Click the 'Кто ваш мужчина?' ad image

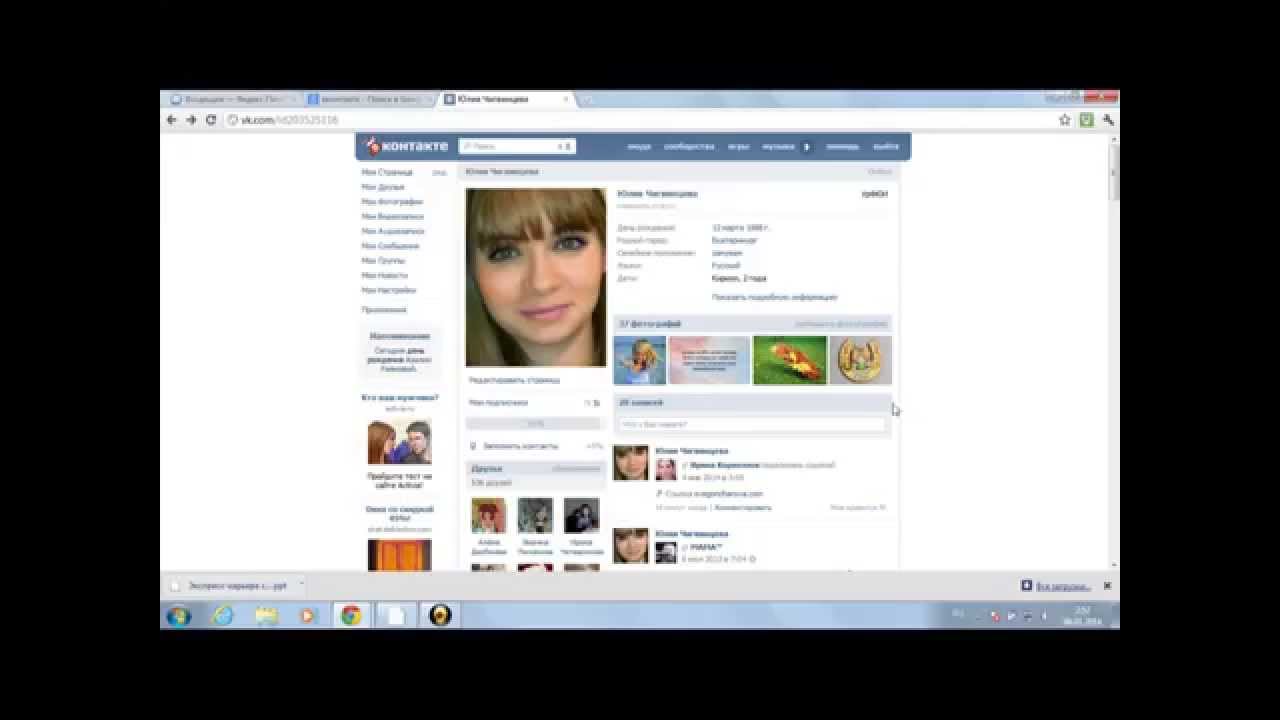[x=400, y=442]
